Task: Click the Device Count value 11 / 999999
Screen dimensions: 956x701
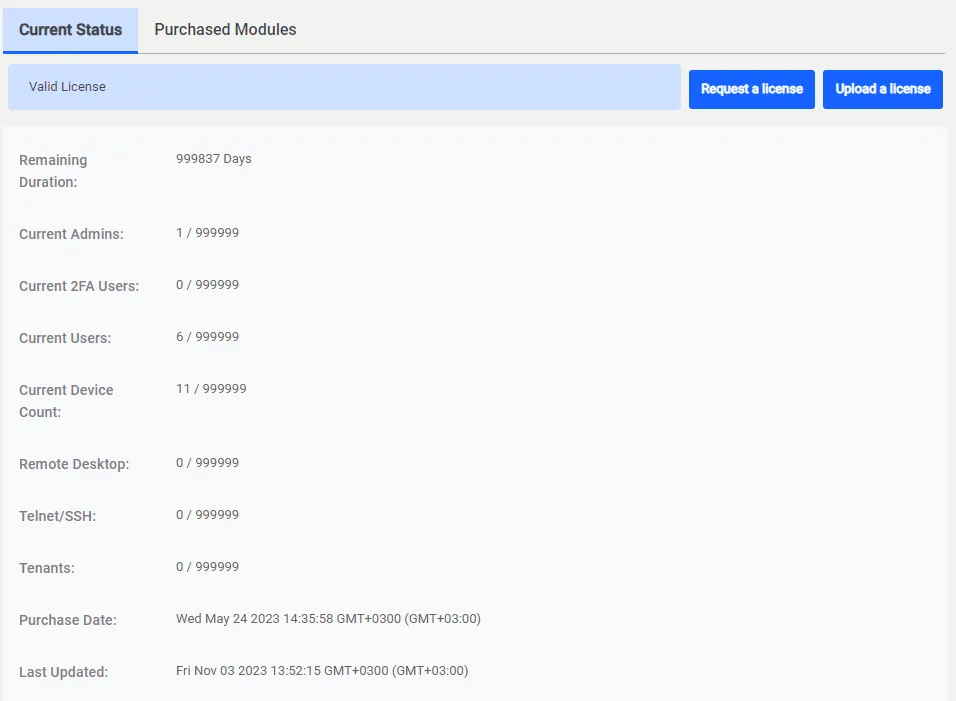Action: [x=211, y=388]
